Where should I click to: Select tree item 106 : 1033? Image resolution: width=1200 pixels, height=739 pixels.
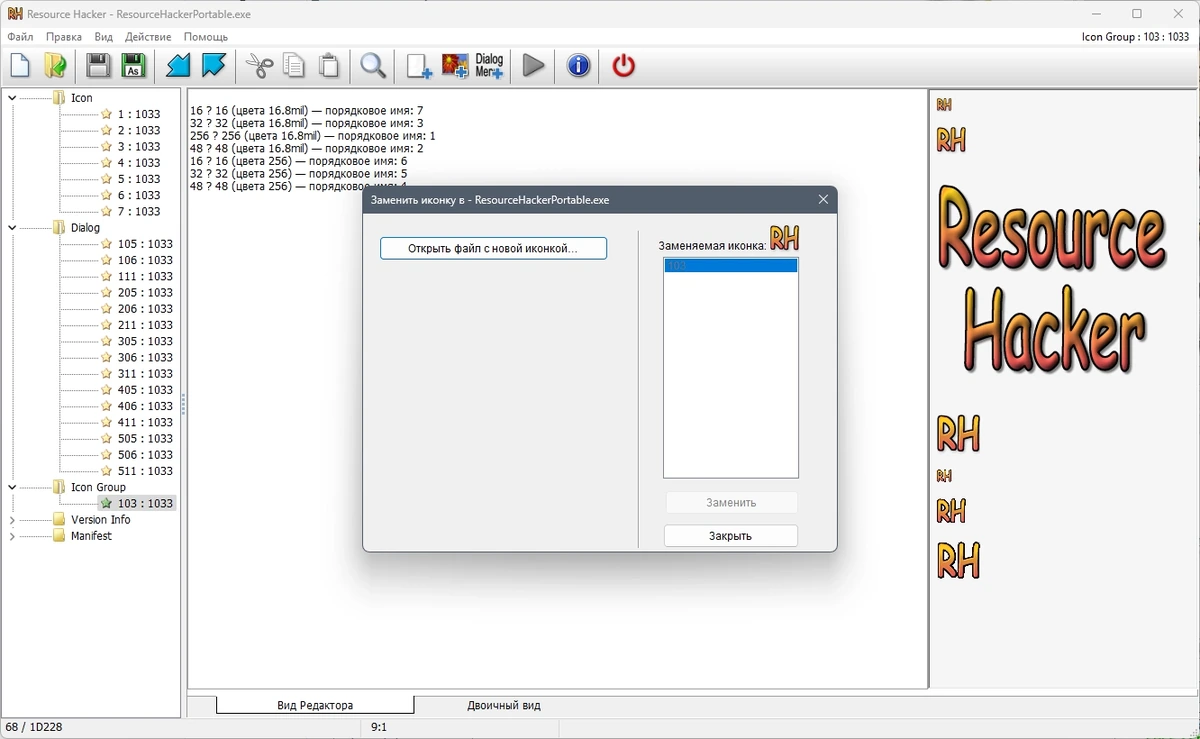(x=145, y=260)
